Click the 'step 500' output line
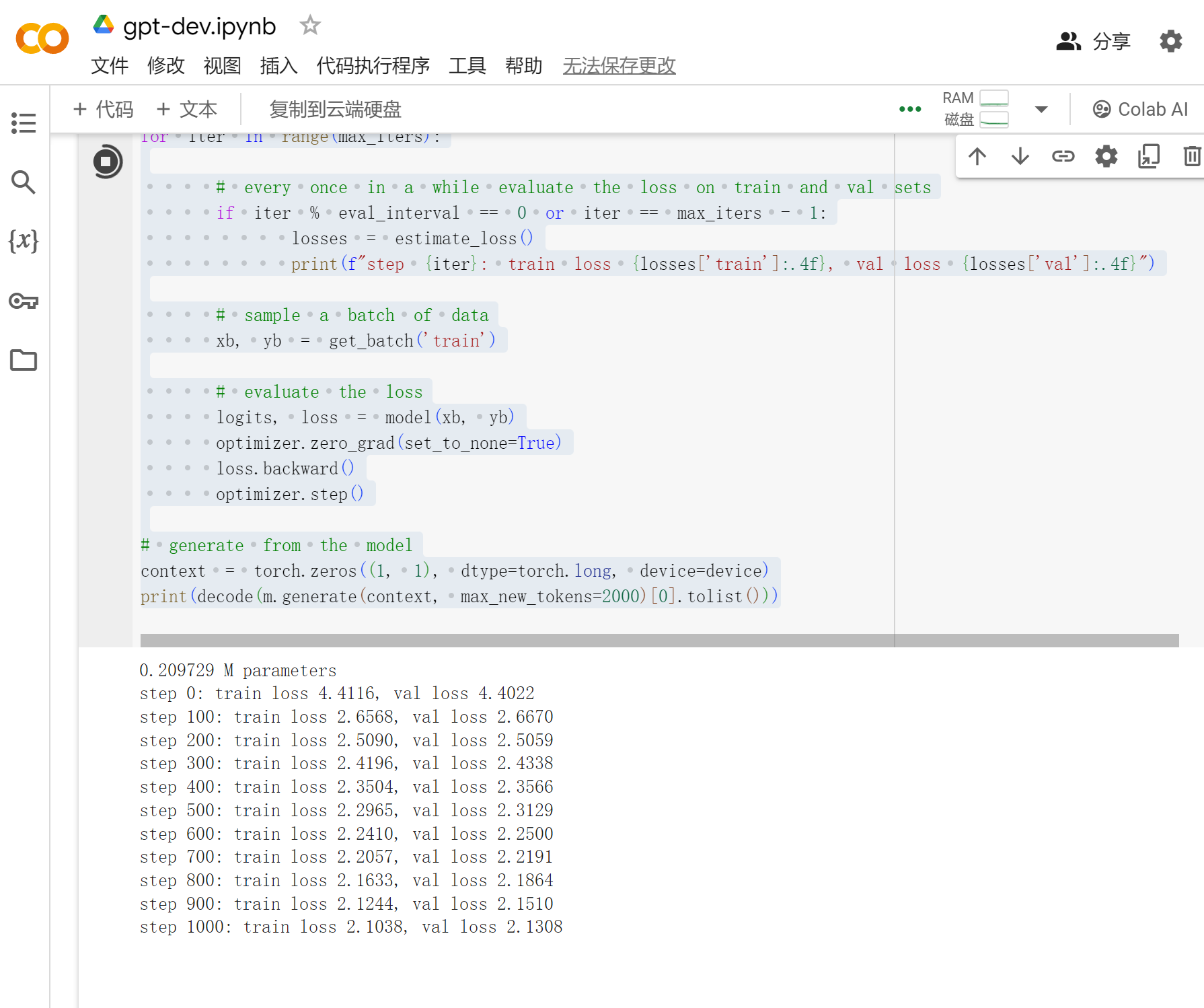Screen dimensions: 1204x1008 346,810
